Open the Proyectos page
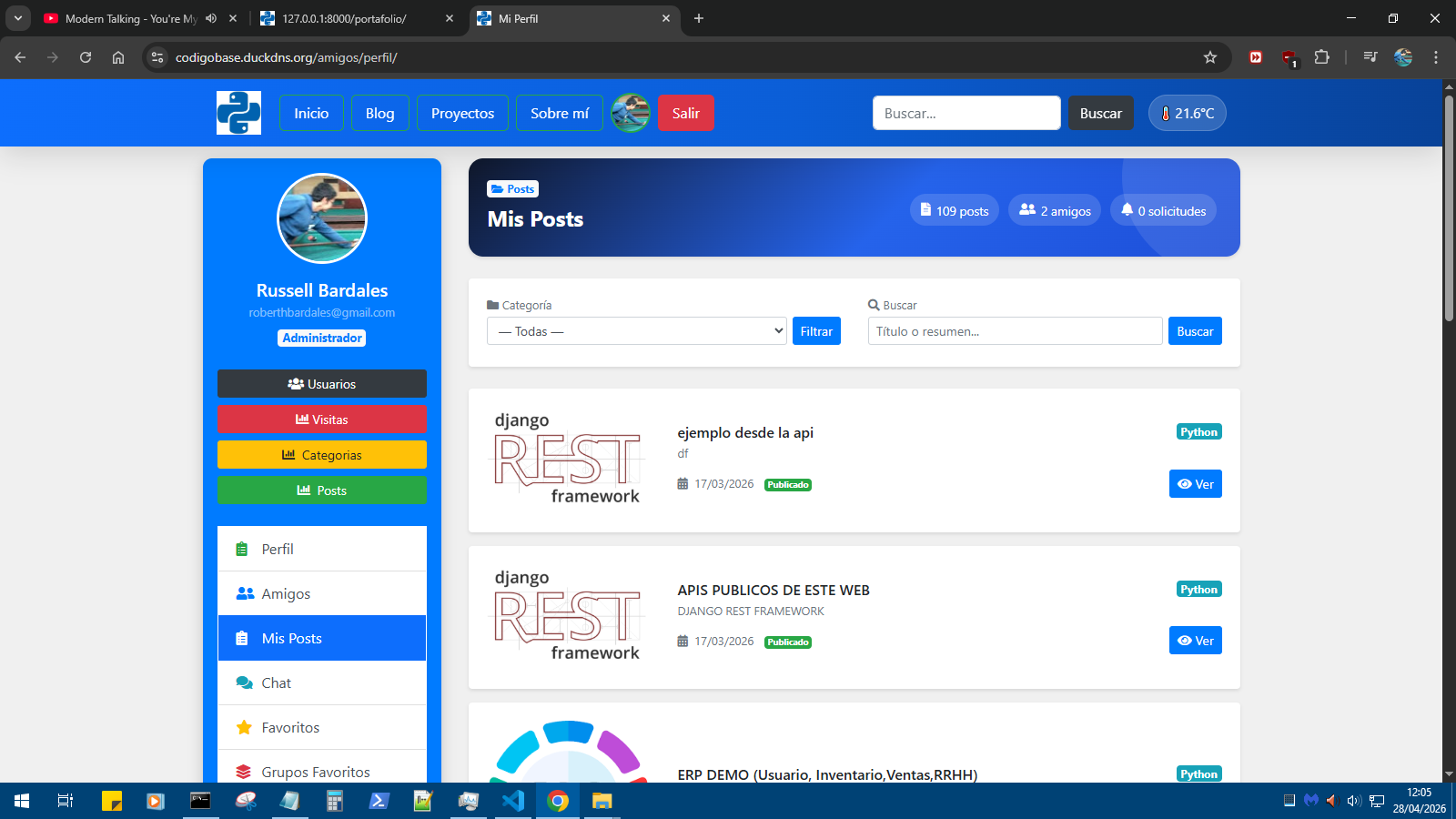Image resolution: width=1456 pixels, height=819 pixels. (462, 113)
